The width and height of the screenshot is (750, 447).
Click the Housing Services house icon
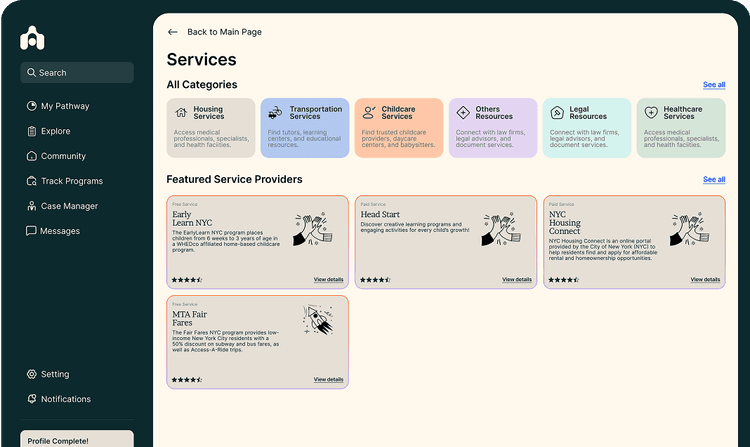[x=181, y=112]
